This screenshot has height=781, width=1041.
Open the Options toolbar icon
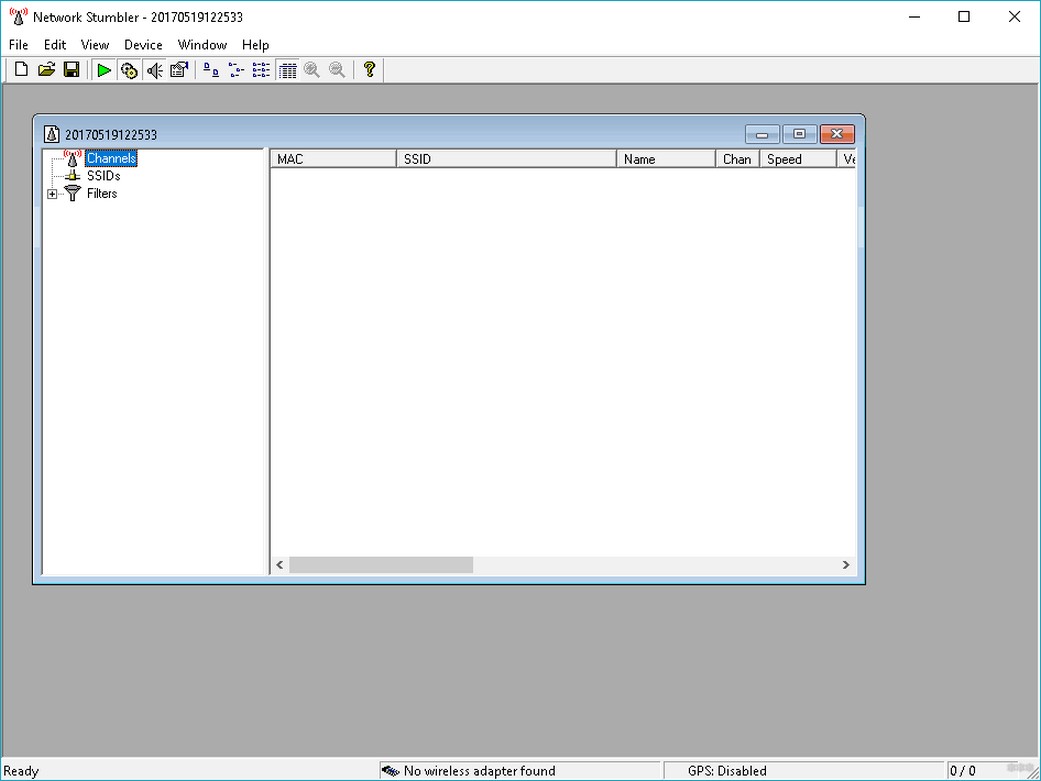(x=179, y=70)
